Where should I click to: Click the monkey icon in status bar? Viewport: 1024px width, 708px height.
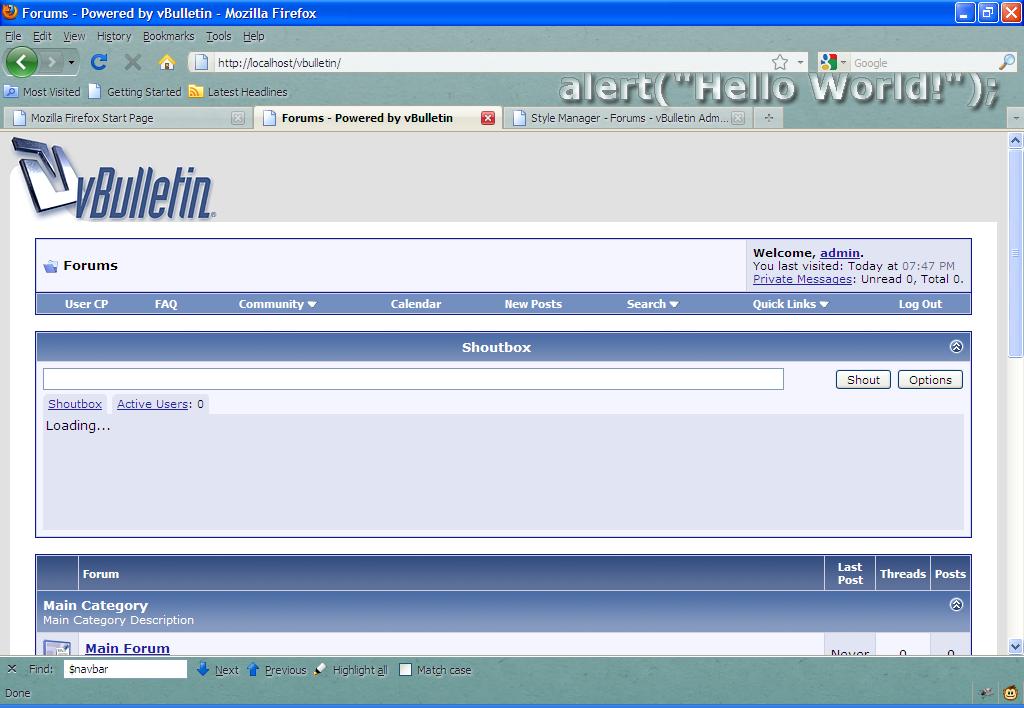(1010, 693)
